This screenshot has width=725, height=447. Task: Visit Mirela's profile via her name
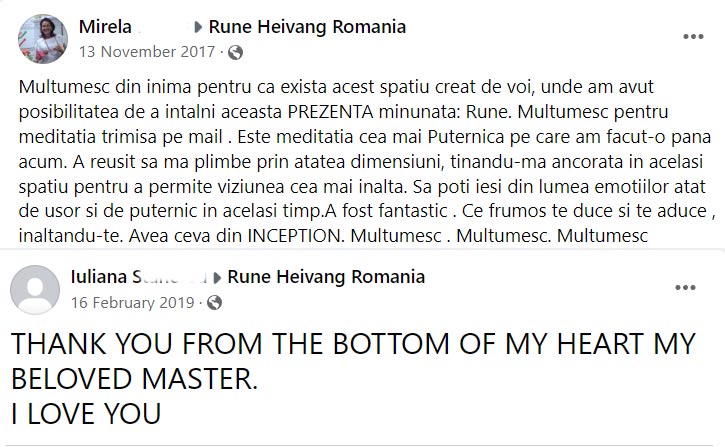pyautogui.click(x=103, y=27)
